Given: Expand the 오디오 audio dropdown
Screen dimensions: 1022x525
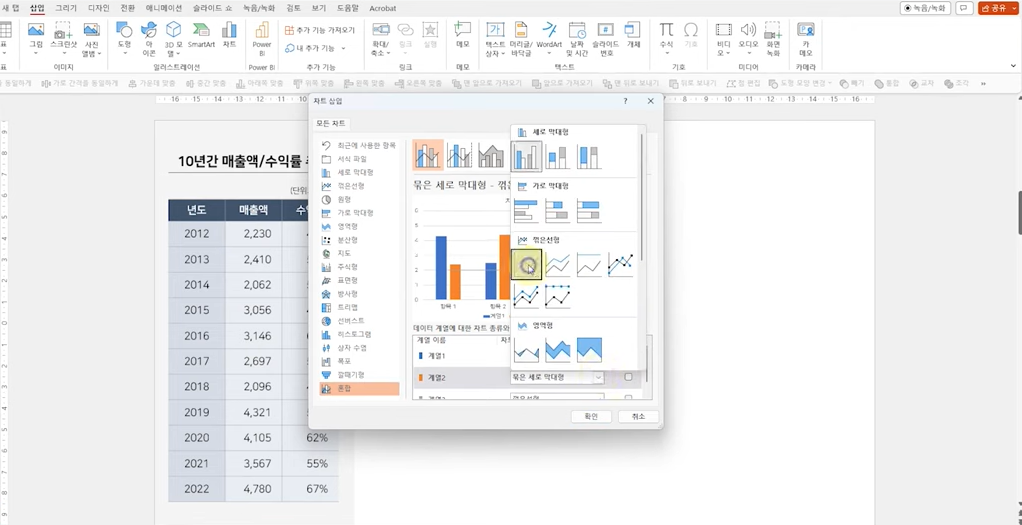Looking at the screenshot, I should [x=748, y=53].
